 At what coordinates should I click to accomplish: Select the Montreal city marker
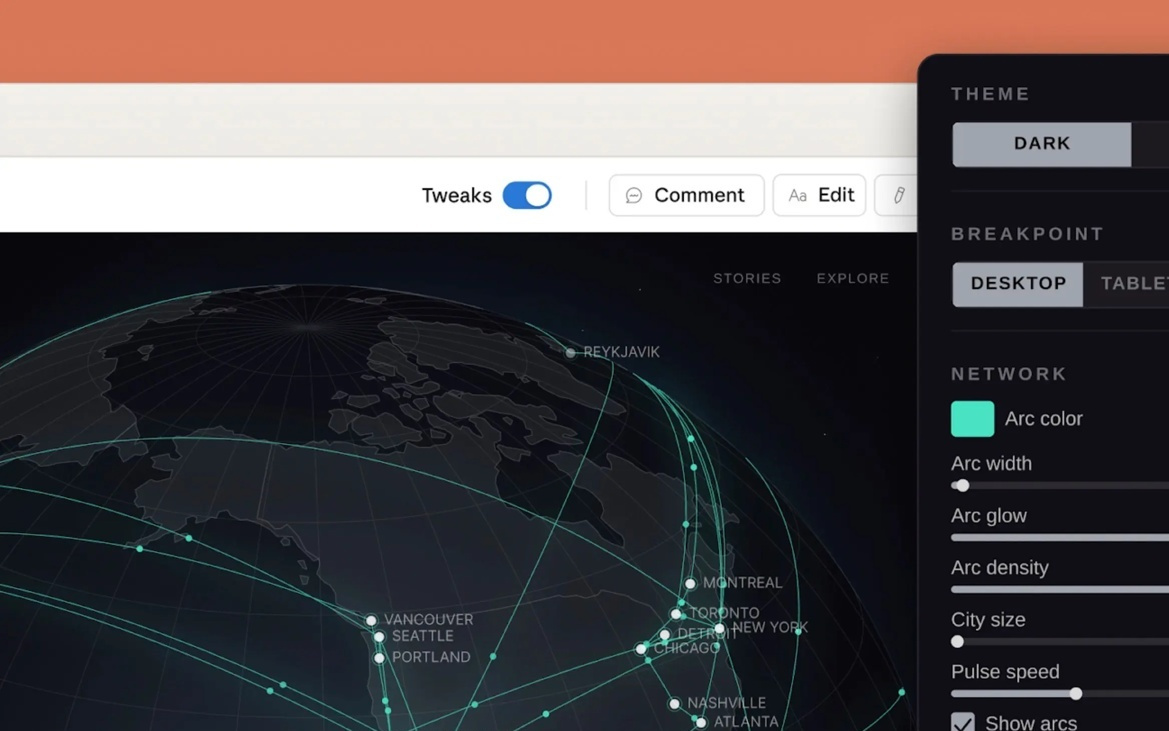click(x=690, y=583)
